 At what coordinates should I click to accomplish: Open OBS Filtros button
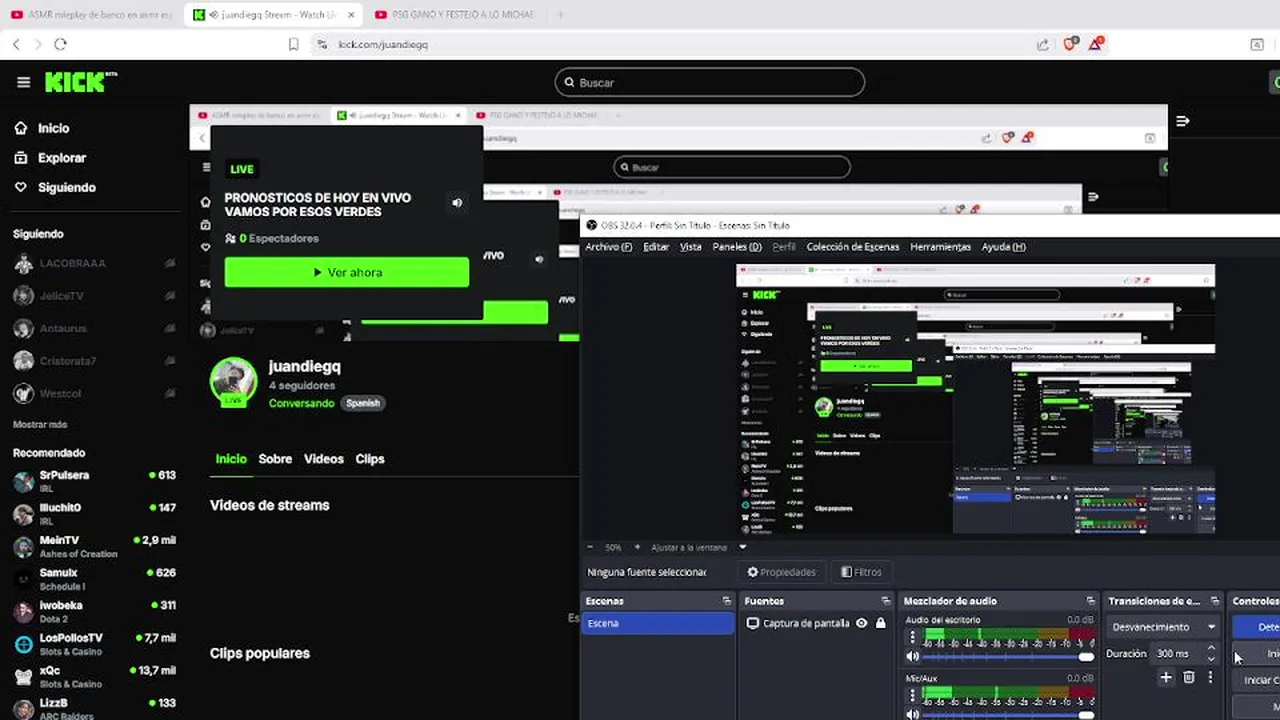pos(861,572)
